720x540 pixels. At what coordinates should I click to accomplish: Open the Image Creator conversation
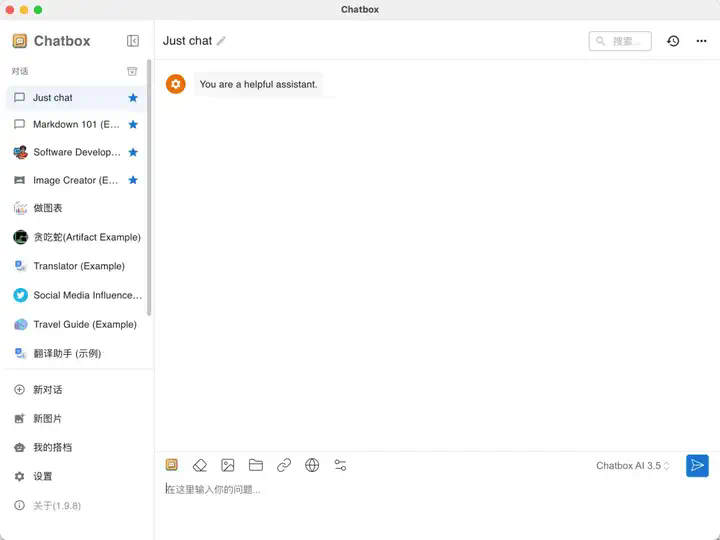[76, 180]
